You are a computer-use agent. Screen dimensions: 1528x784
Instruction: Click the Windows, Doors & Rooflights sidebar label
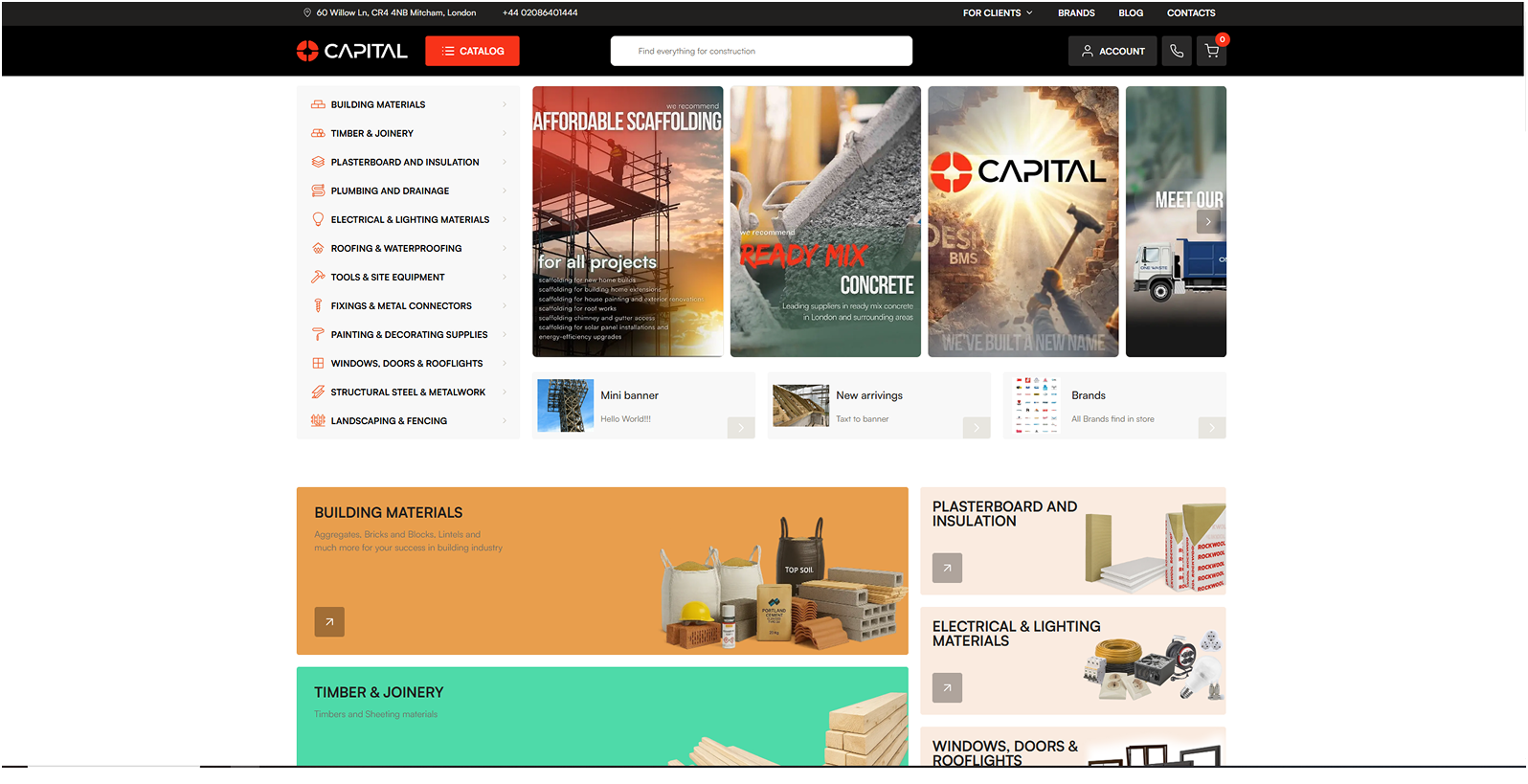(407, 363)
